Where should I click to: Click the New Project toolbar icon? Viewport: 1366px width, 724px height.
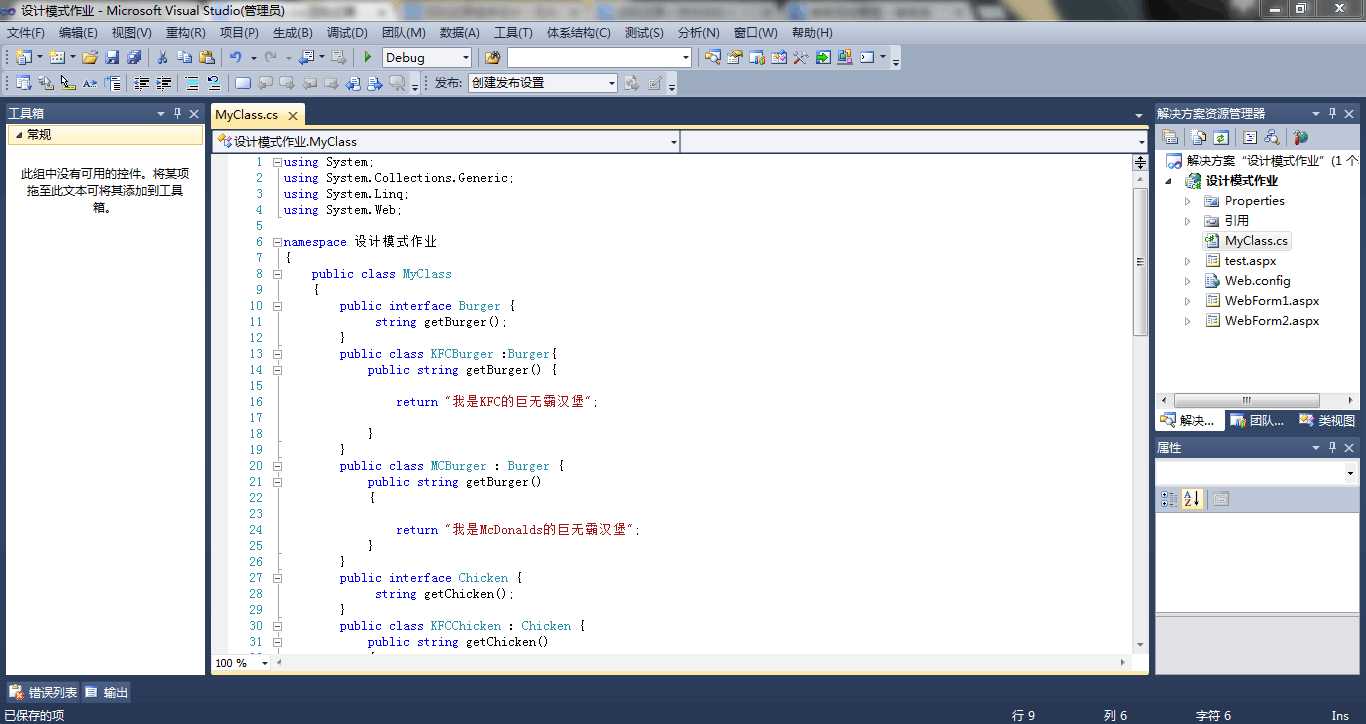point(22,58)
